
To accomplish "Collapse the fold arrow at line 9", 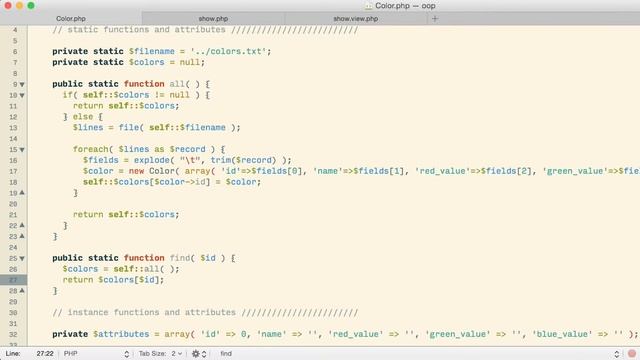I will tap(22, 84).
